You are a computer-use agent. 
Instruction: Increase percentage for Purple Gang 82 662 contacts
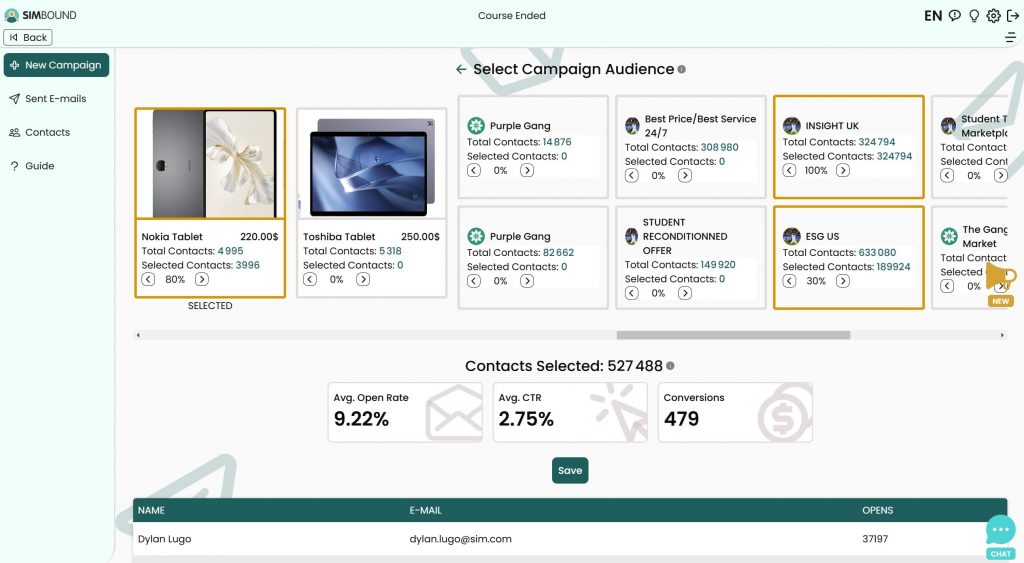[527, 281]
